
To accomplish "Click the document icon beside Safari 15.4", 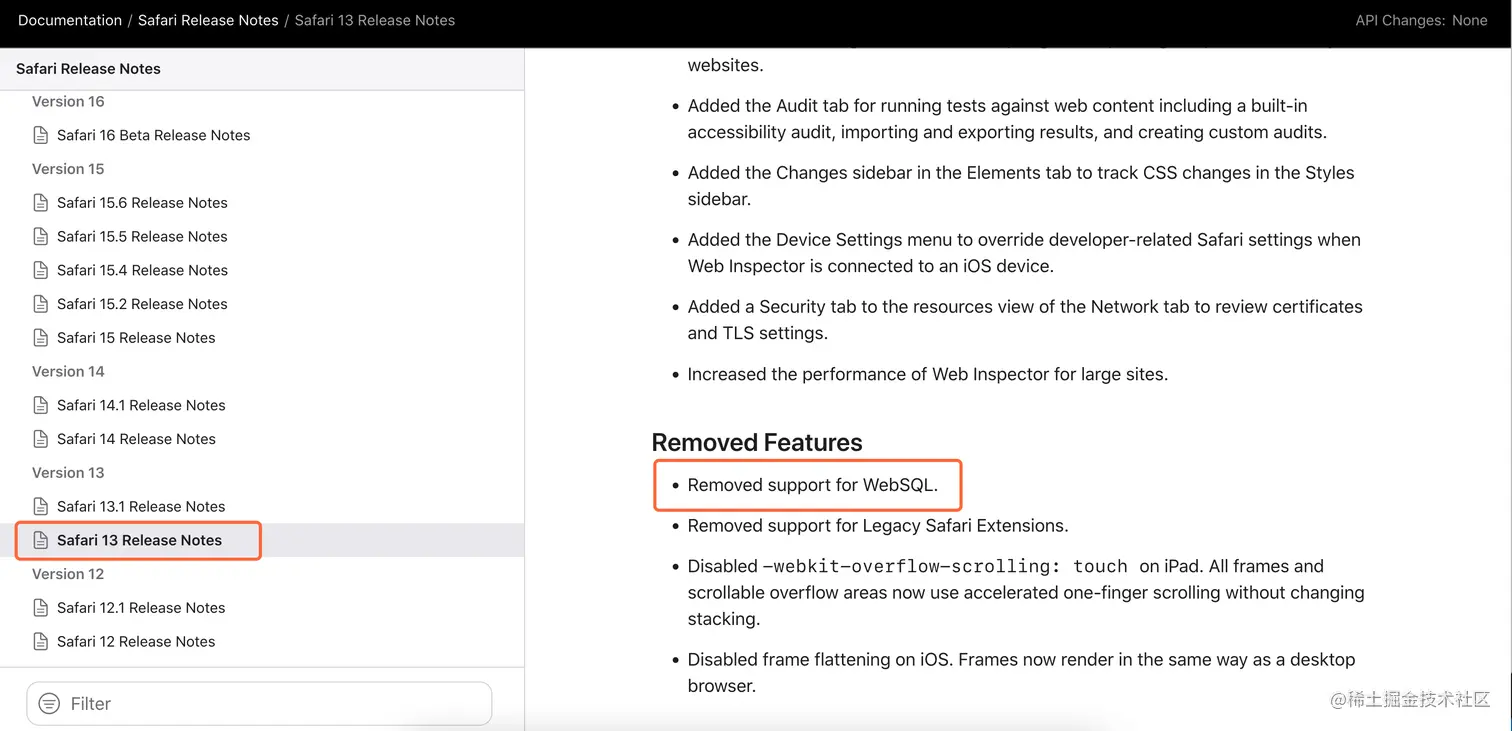I will point(41,270).
